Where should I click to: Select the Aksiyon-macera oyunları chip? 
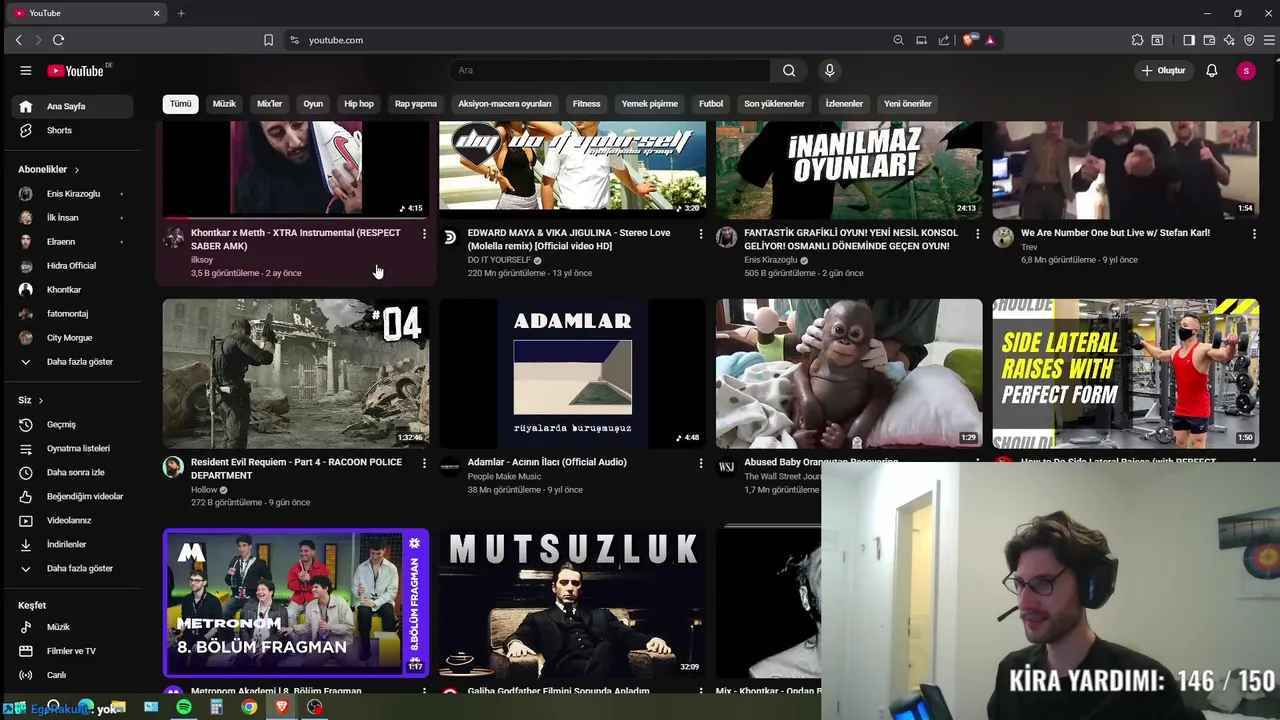505,104
